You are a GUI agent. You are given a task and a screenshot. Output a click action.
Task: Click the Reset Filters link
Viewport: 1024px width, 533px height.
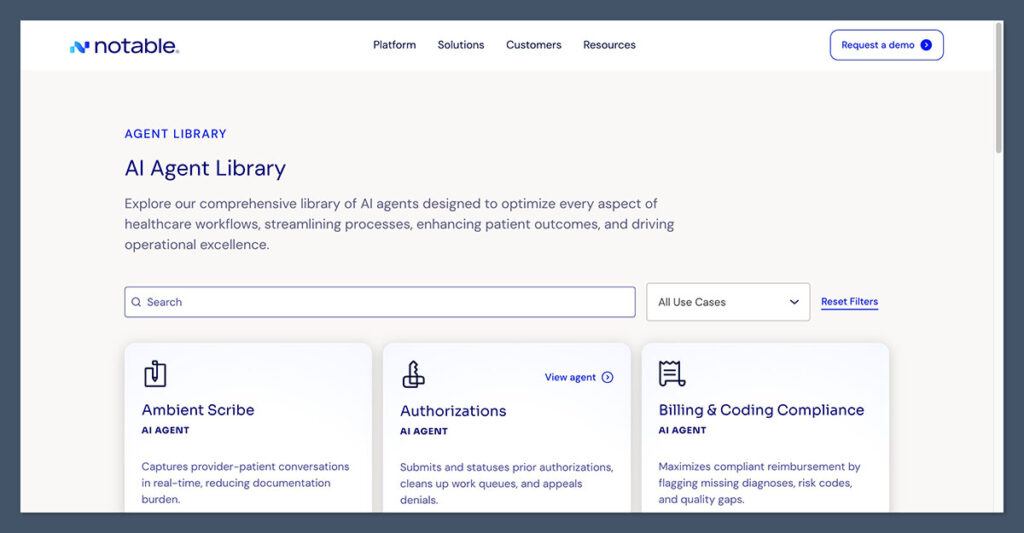pos(849,302)
